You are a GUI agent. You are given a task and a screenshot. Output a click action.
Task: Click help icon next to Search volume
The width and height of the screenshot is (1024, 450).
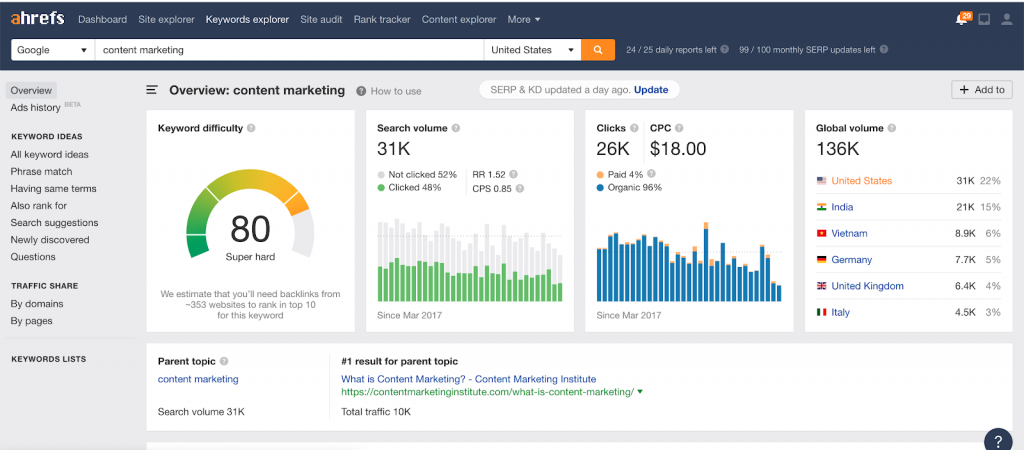[x=456, y=129]
